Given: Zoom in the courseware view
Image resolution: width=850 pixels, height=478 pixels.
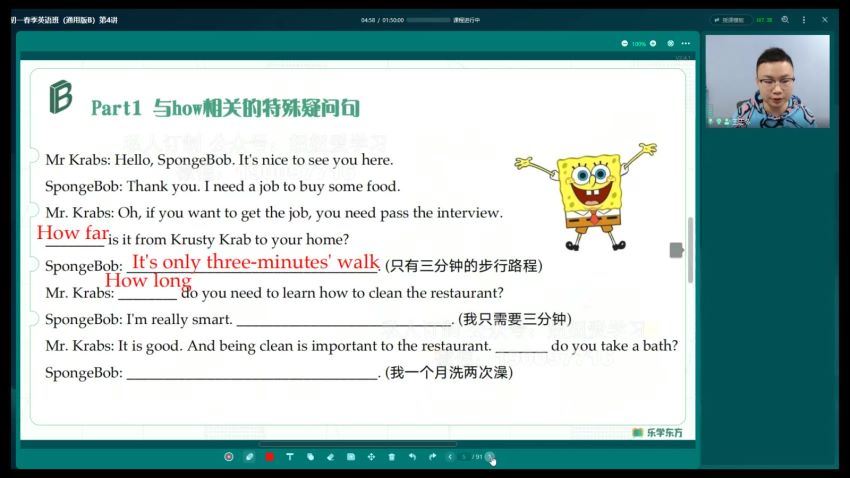Looking at the screenshot, I should click(653, 43).
